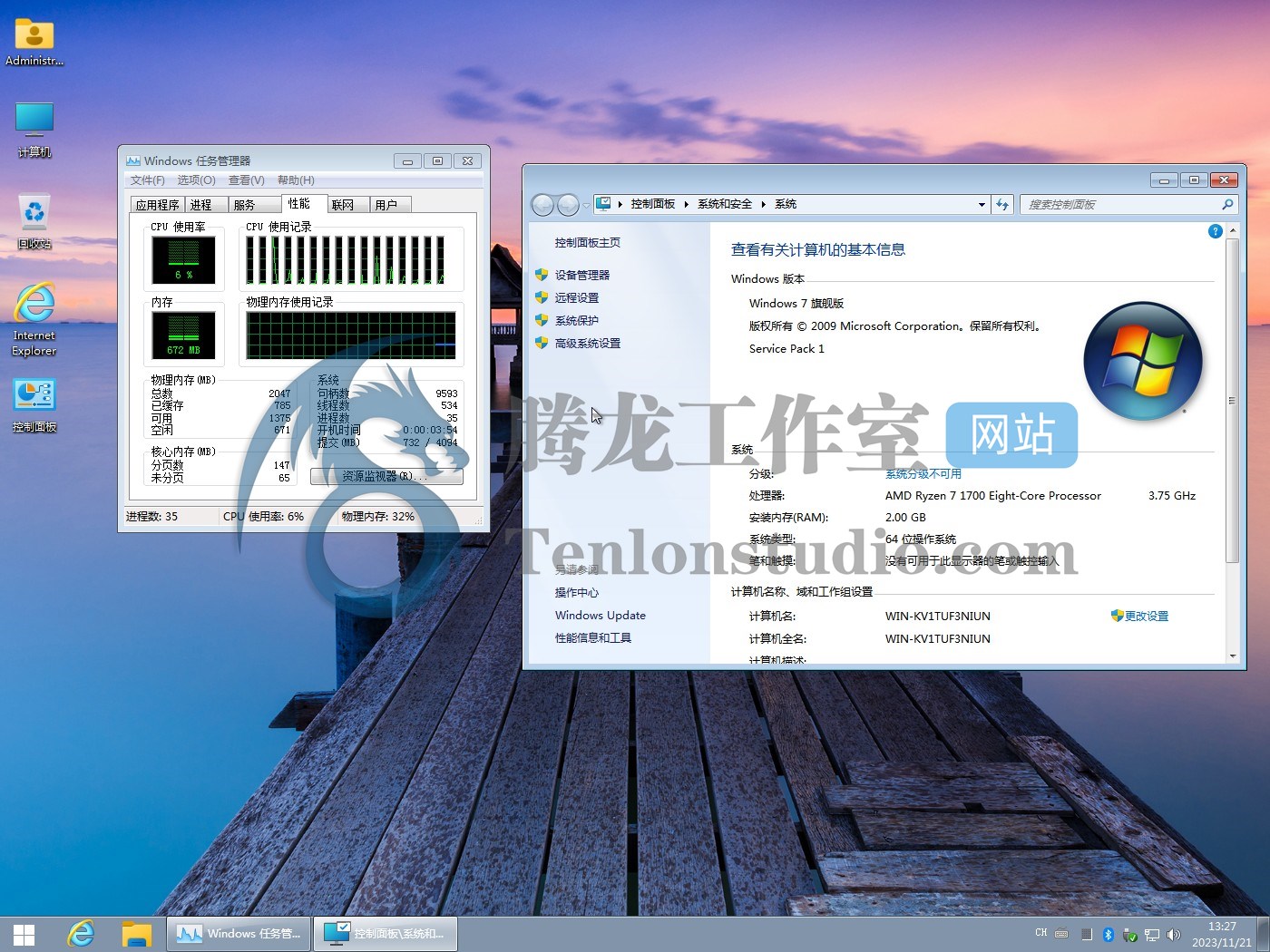The height and width of the screenshot is (952, 1270).
Task: Click the Show Desktop strip at taskbar end
Action: [x=1264, y=934]
